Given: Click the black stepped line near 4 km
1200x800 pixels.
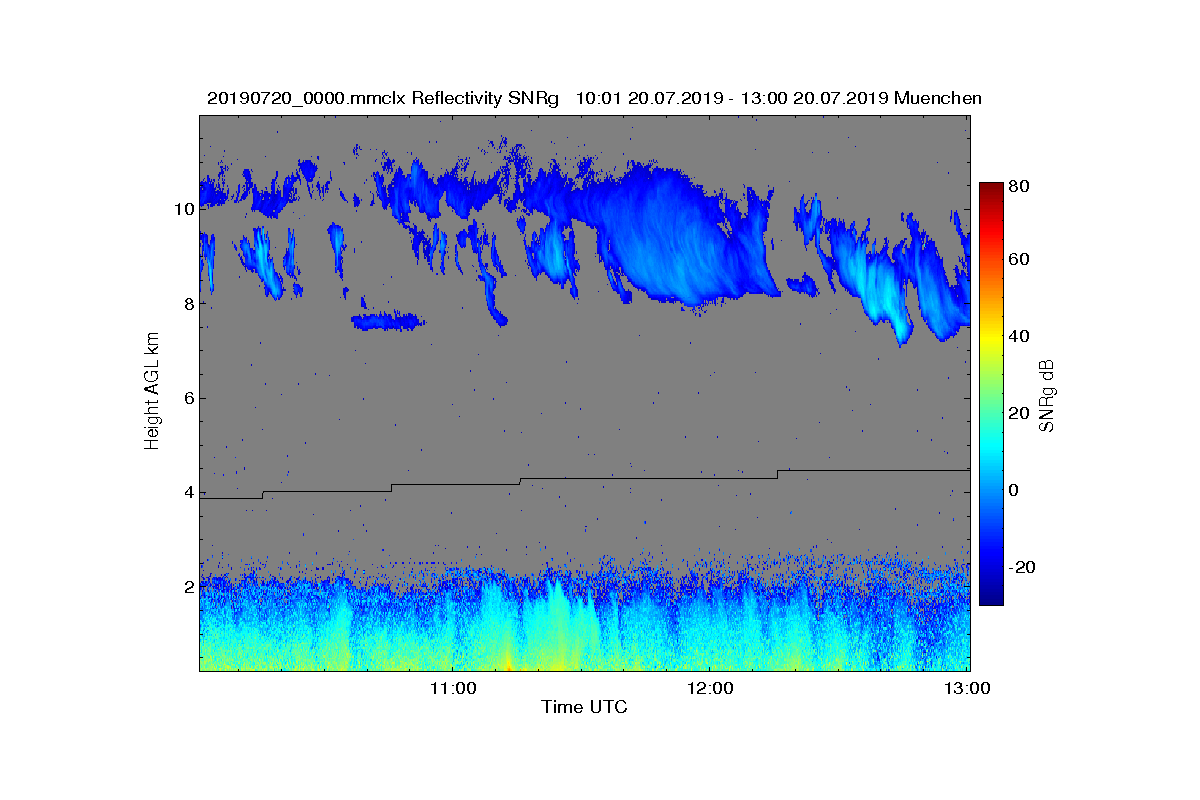Looking at the screenshot, I should (584, 478).
